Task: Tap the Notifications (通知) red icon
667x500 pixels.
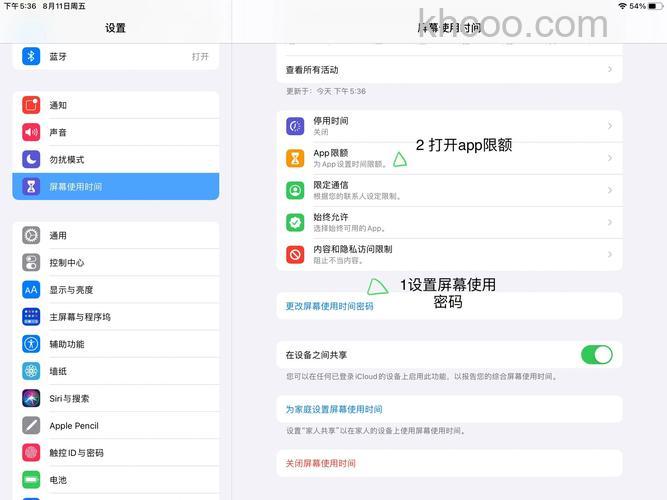Action: point(31,105)
